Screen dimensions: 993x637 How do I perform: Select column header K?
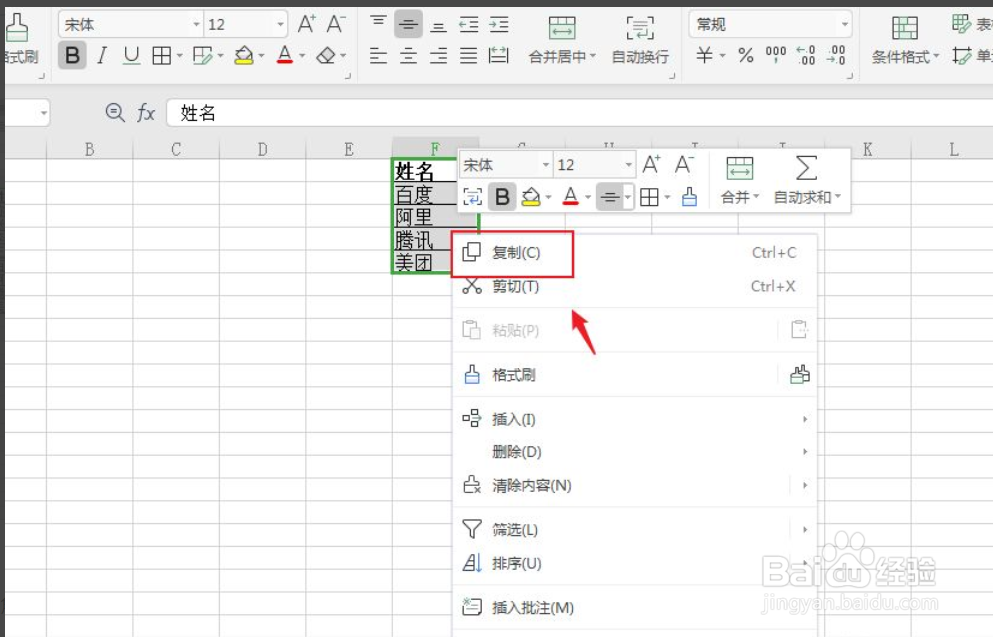pos(868,149)
